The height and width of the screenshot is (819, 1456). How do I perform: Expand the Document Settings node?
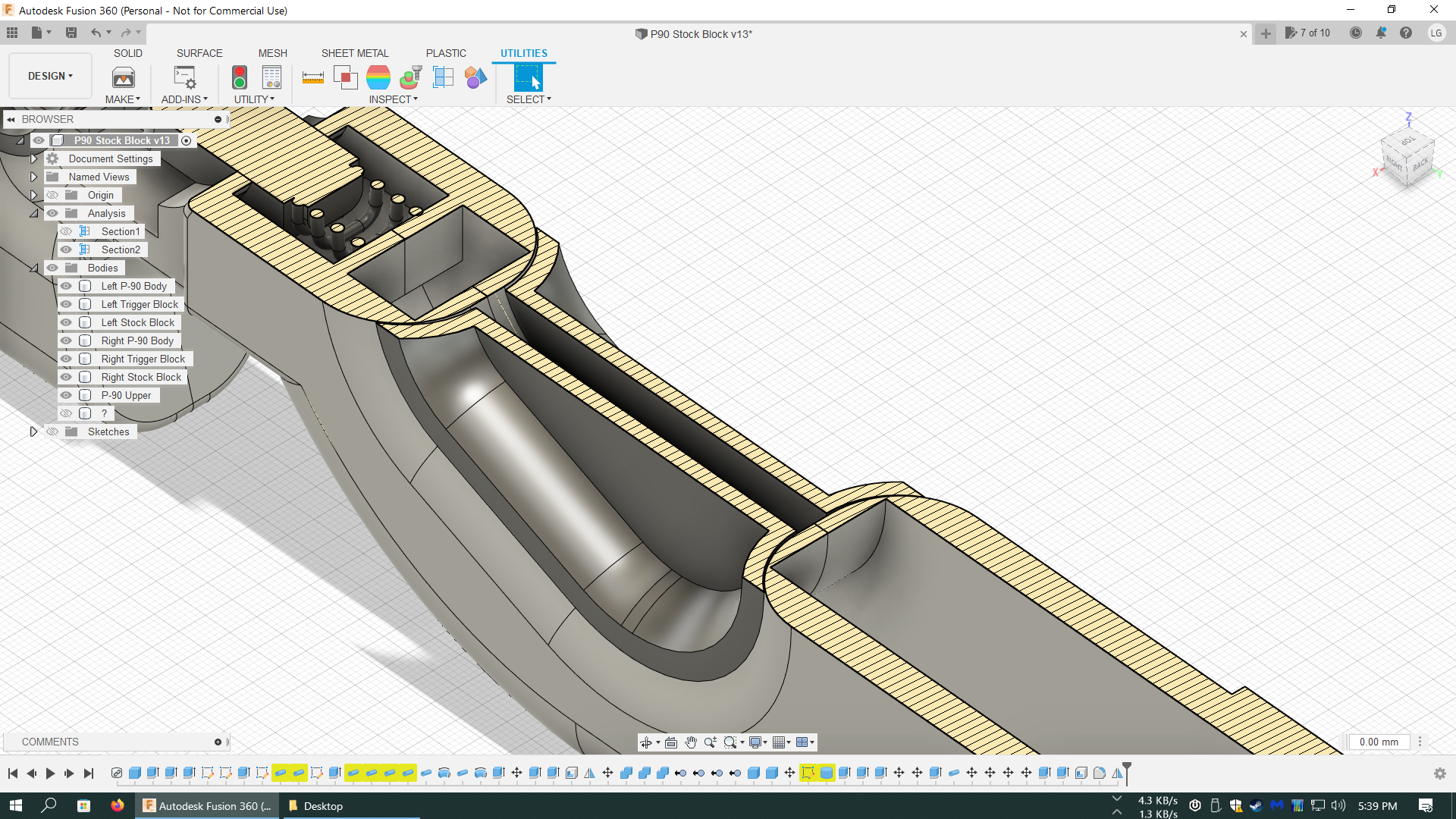tap(33, 158)
